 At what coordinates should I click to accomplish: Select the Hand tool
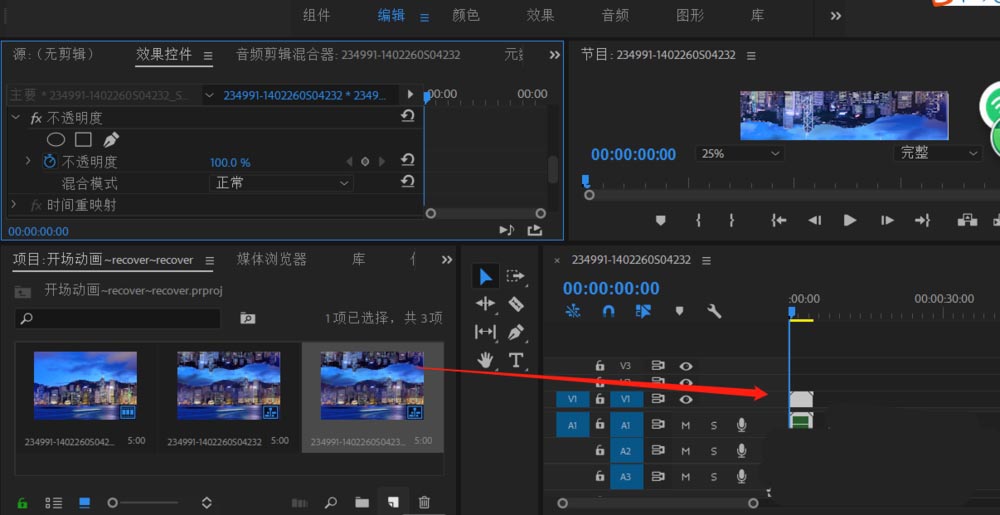(x=485, y=360)
